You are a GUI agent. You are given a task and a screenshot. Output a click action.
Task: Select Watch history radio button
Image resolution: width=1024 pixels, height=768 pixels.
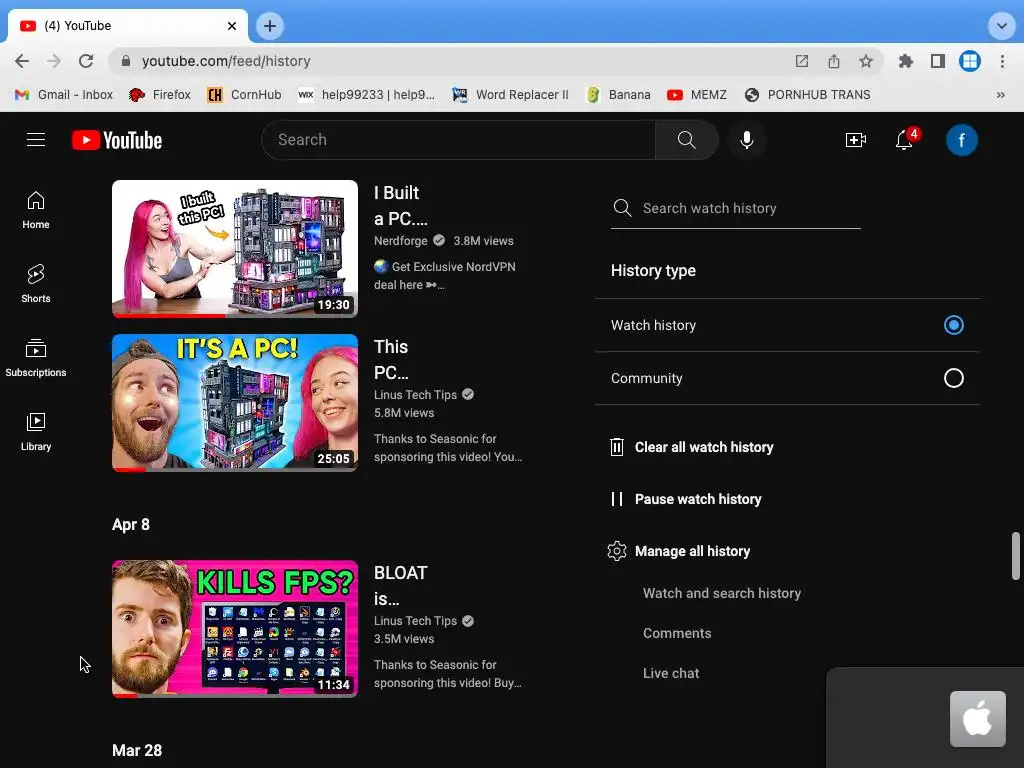coord(953,325)
